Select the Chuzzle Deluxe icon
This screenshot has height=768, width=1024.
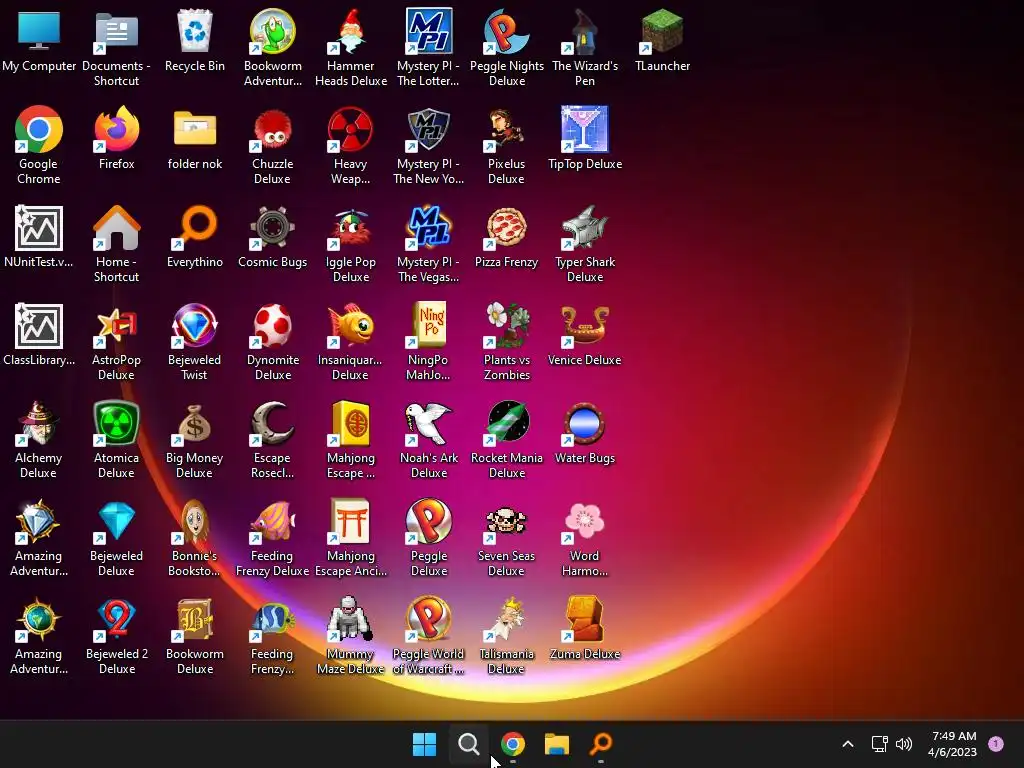coord(272,129)
